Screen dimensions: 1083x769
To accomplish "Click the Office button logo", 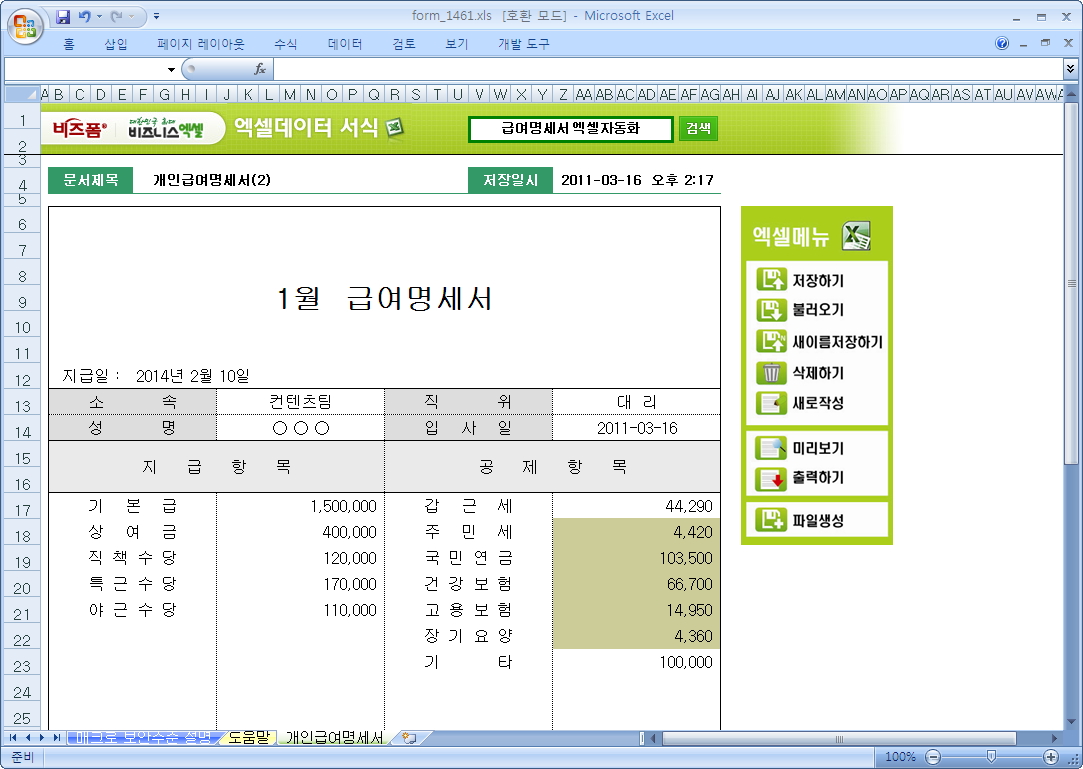I will tap(26, 28).
